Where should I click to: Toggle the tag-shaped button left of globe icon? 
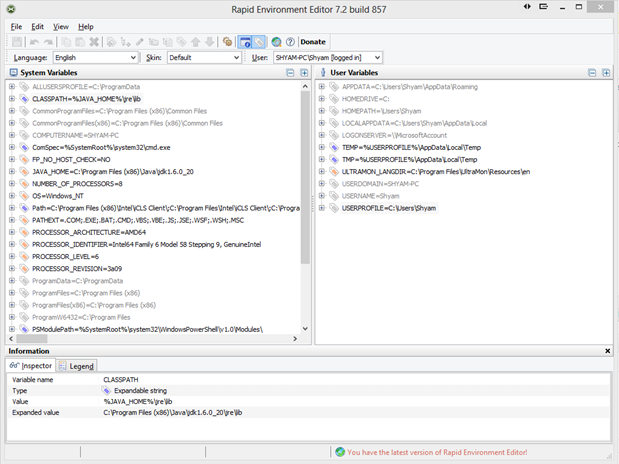[260, 42]
